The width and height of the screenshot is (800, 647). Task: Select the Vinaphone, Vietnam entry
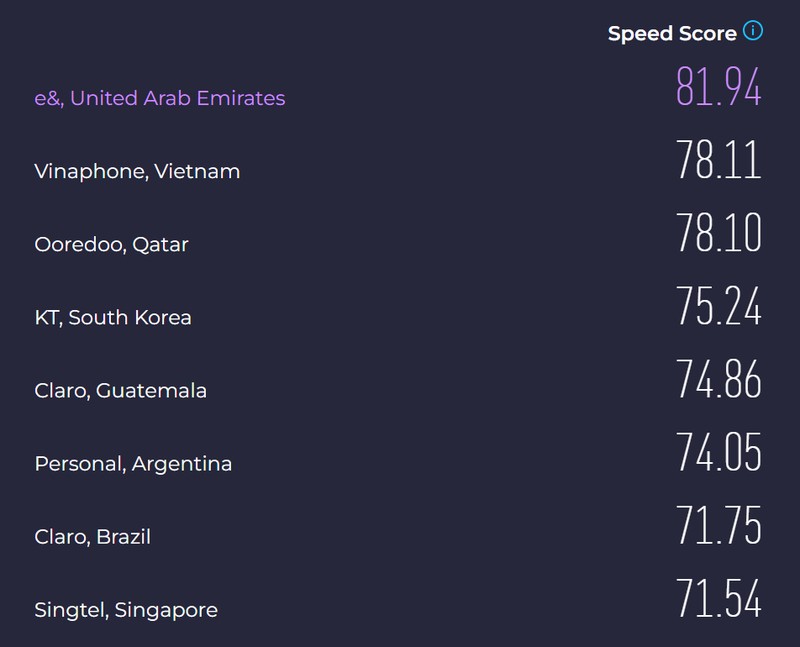(x=137, y=171)
